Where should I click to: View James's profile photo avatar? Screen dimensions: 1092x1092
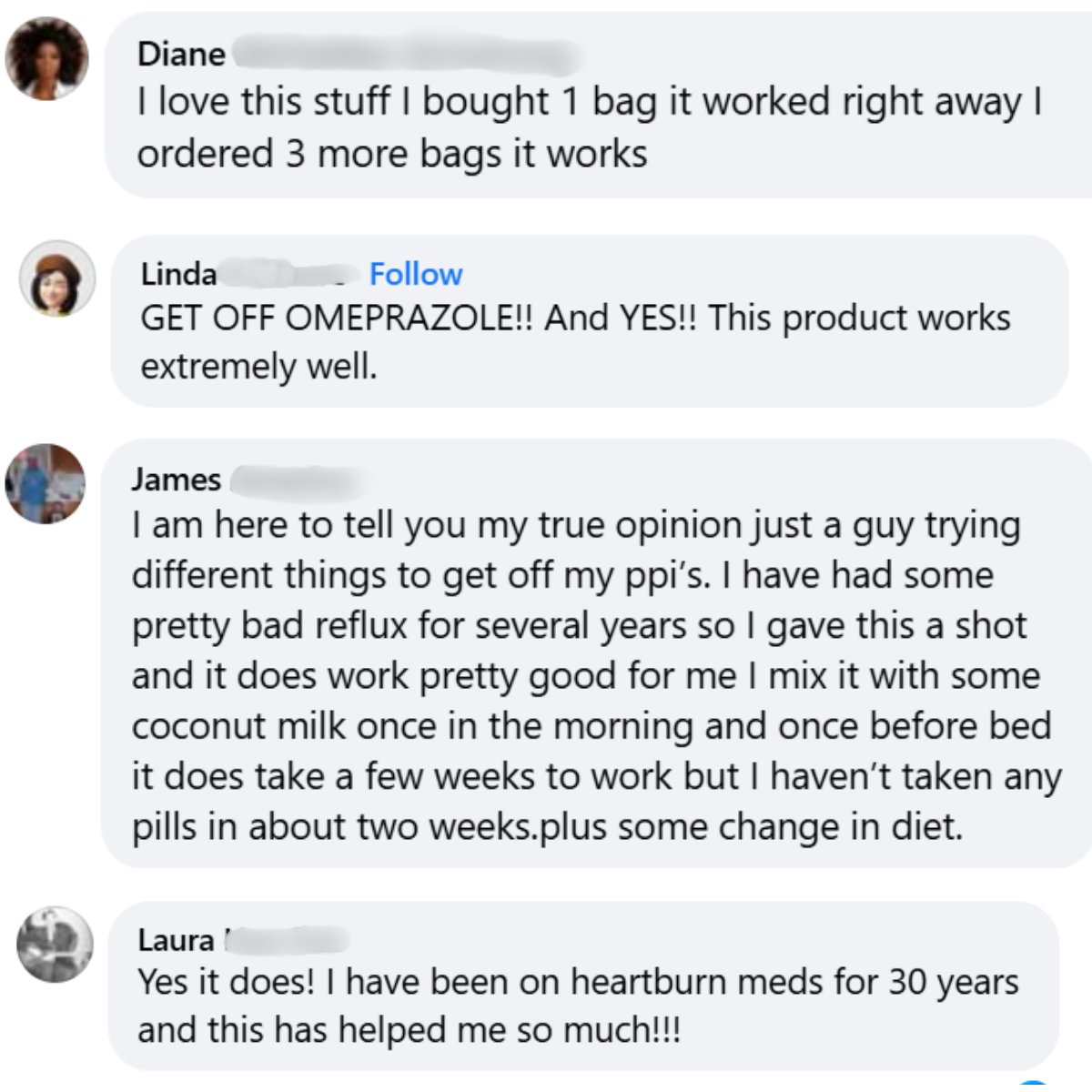(x=45, y=484)
